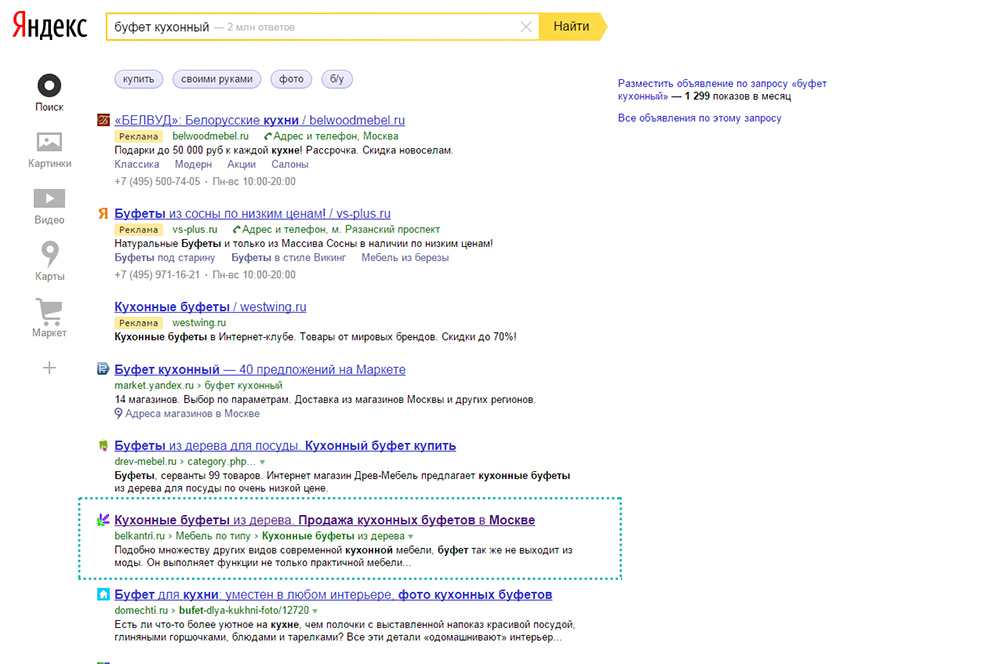Click the drev-mebel.ru favicon
Viewport: 1000px width, 664px height.
coord(103,445)
